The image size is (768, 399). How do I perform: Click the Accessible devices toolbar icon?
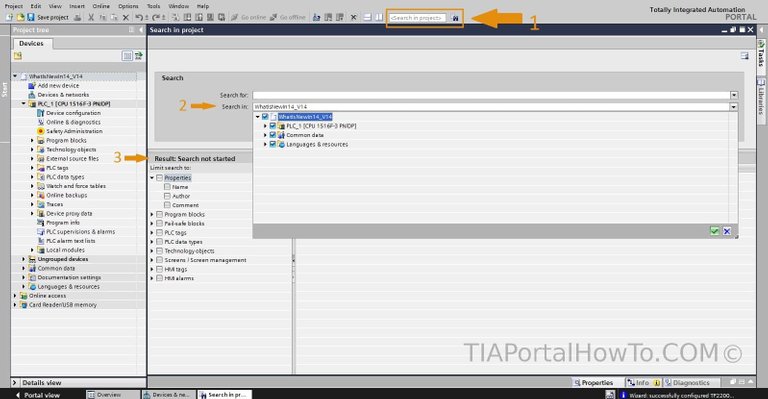316,17
